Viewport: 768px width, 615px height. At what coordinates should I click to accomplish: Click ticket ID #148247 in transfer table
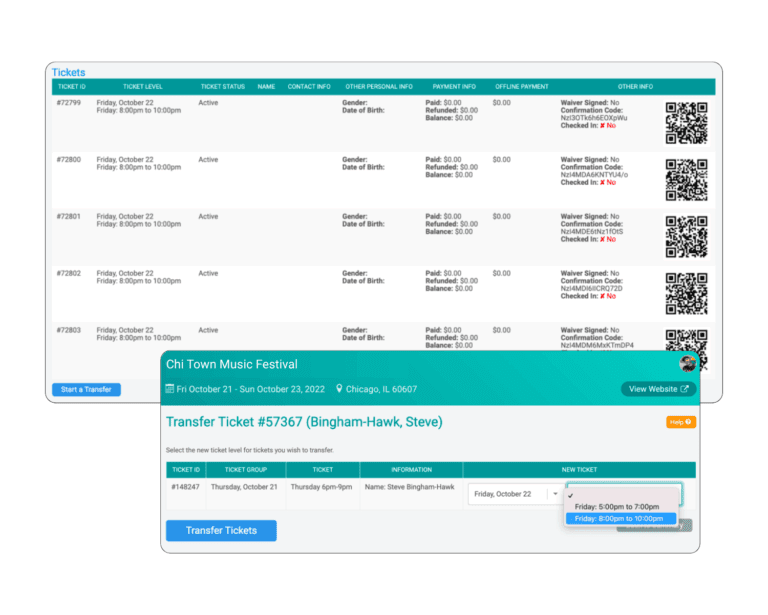click(185, 487)
